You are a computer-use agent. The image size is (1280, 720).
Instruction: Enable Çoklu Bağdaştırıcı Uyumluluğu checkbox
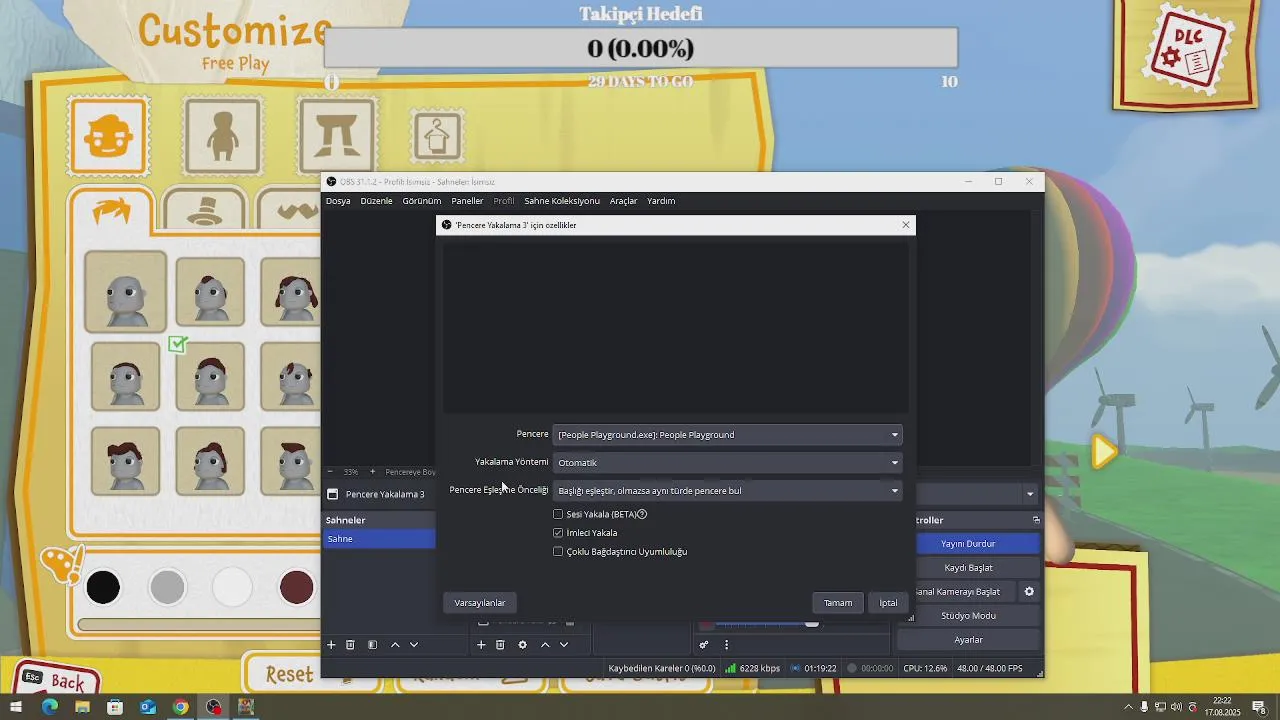[558, 552]
